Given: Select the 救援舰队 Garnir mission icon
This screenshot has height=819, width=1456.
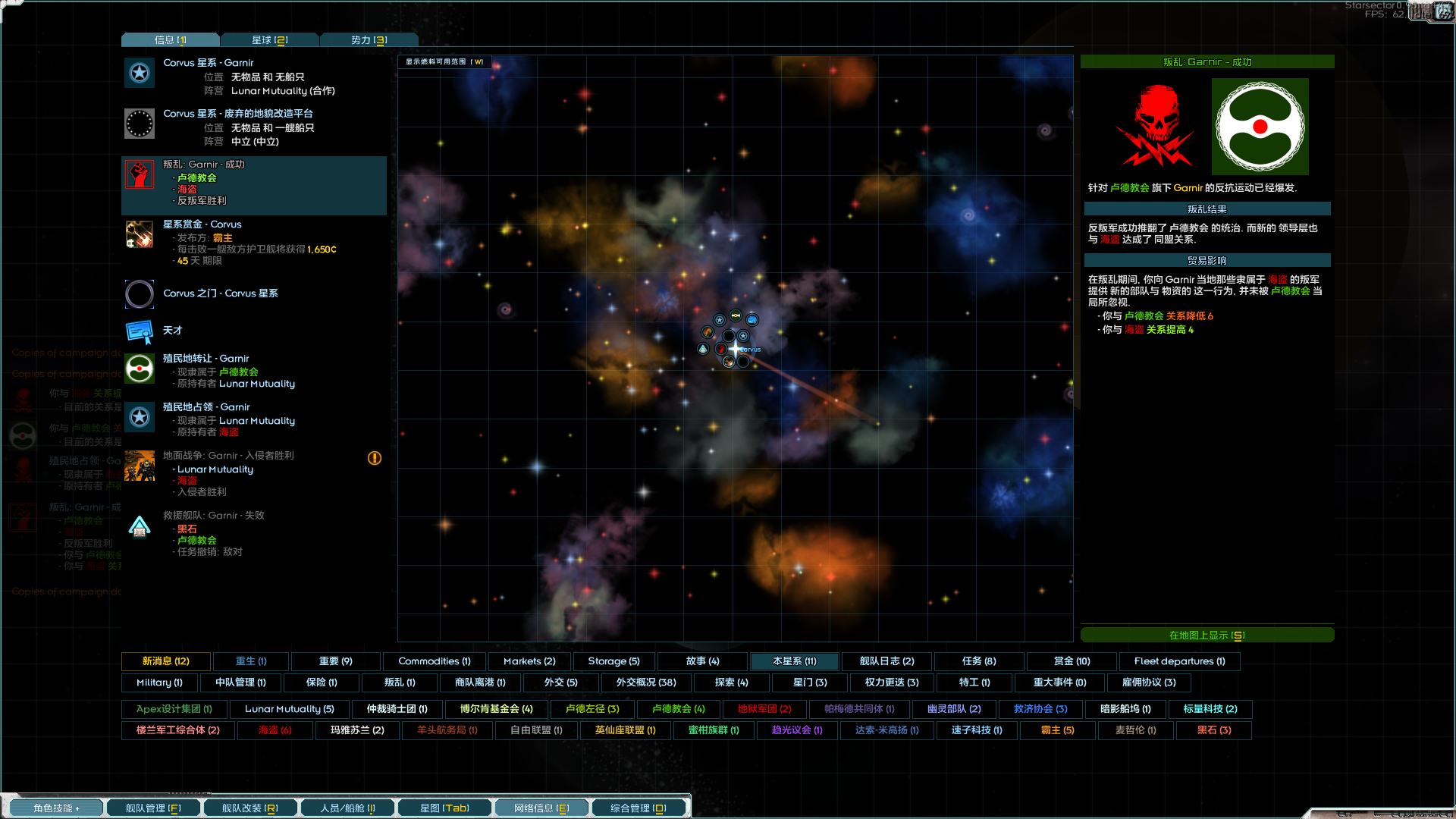Looking at the screenshot, I should [x=140, y=526].
